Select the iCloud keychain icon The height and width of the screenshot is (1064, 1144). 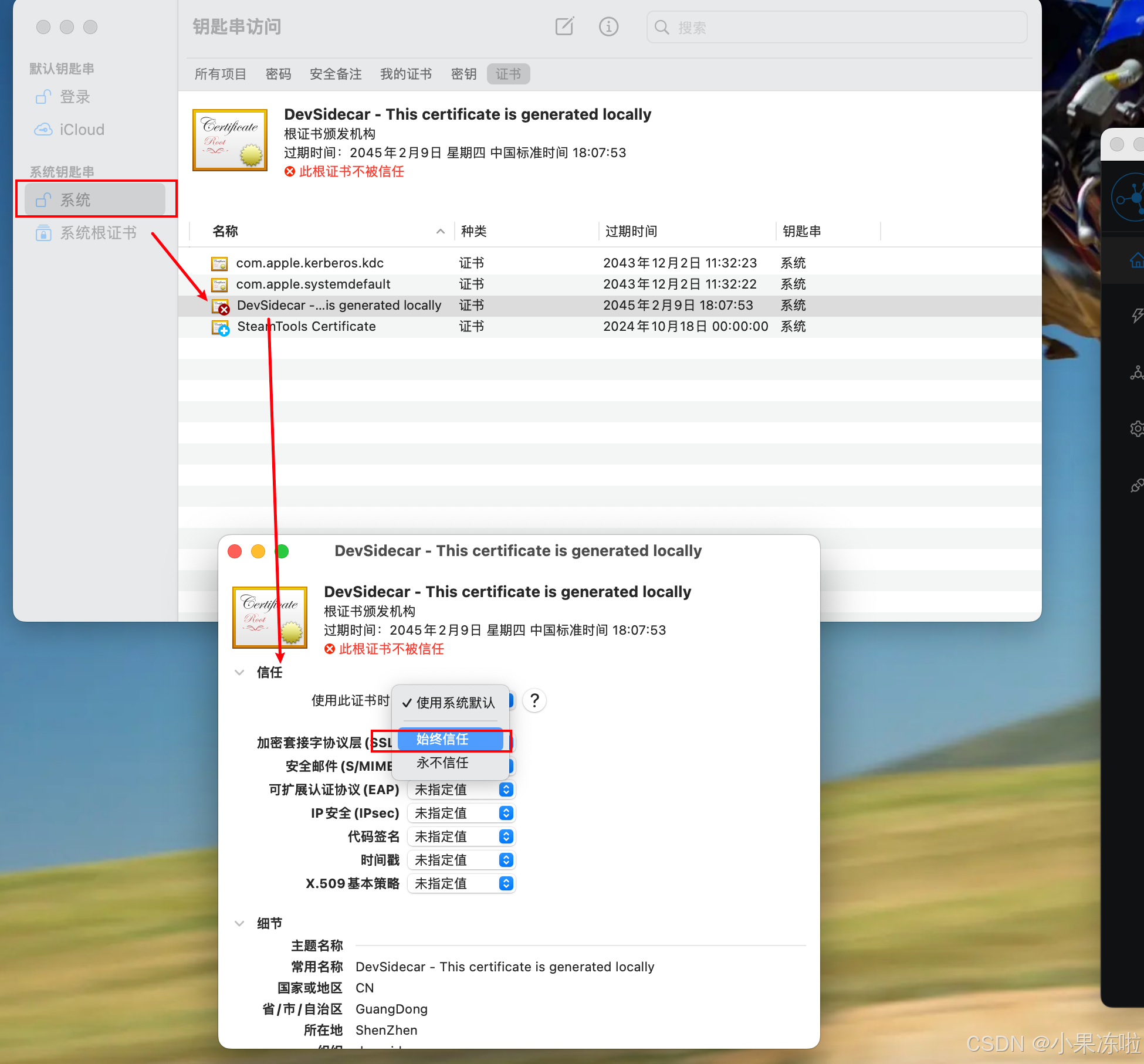click(x=43, y=130)
